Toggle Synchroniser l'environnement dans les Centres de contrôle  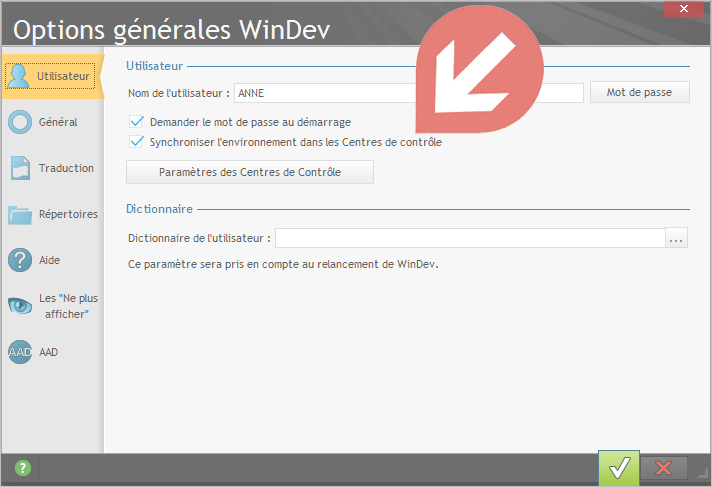(137, 142)
